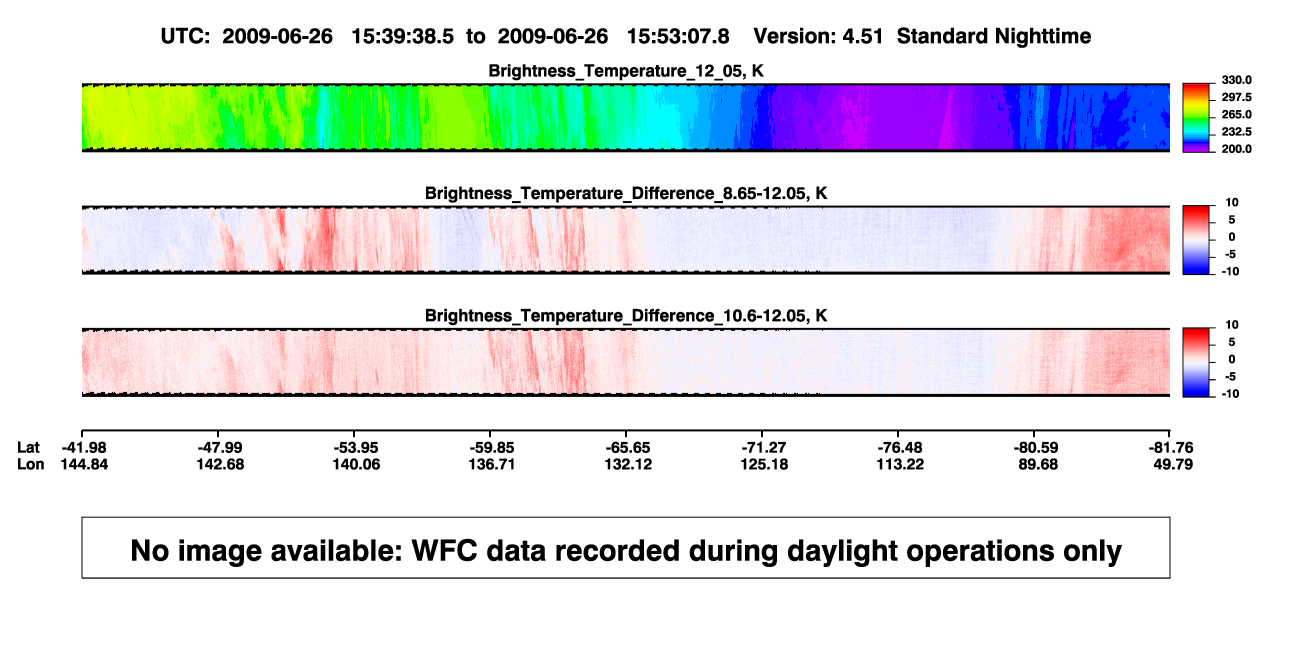Click latitude value '-76.48'
The image size is (1300, 667).
pos(898,447)
